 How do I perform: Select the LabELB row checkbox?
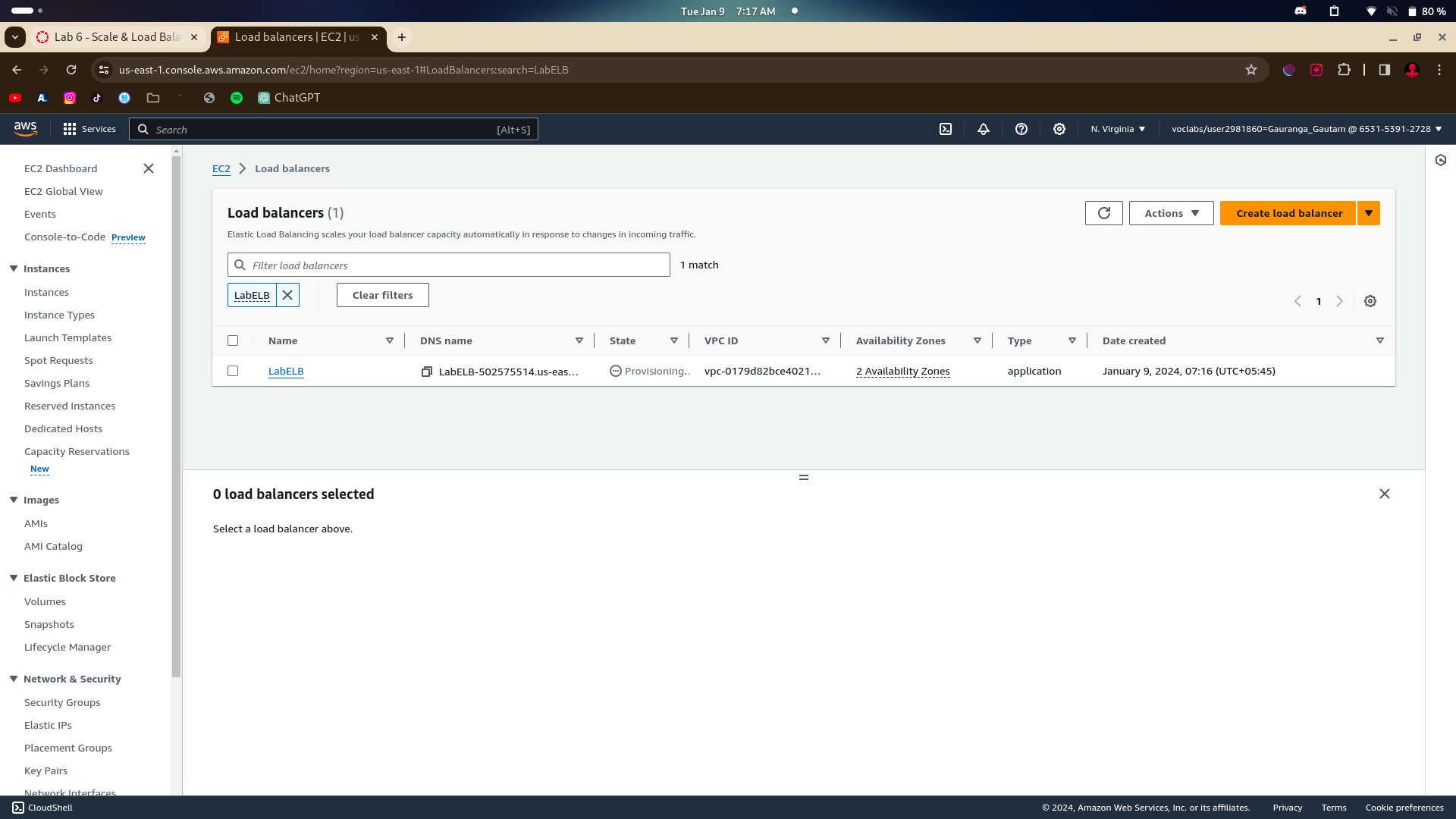(x=233, y=371)
